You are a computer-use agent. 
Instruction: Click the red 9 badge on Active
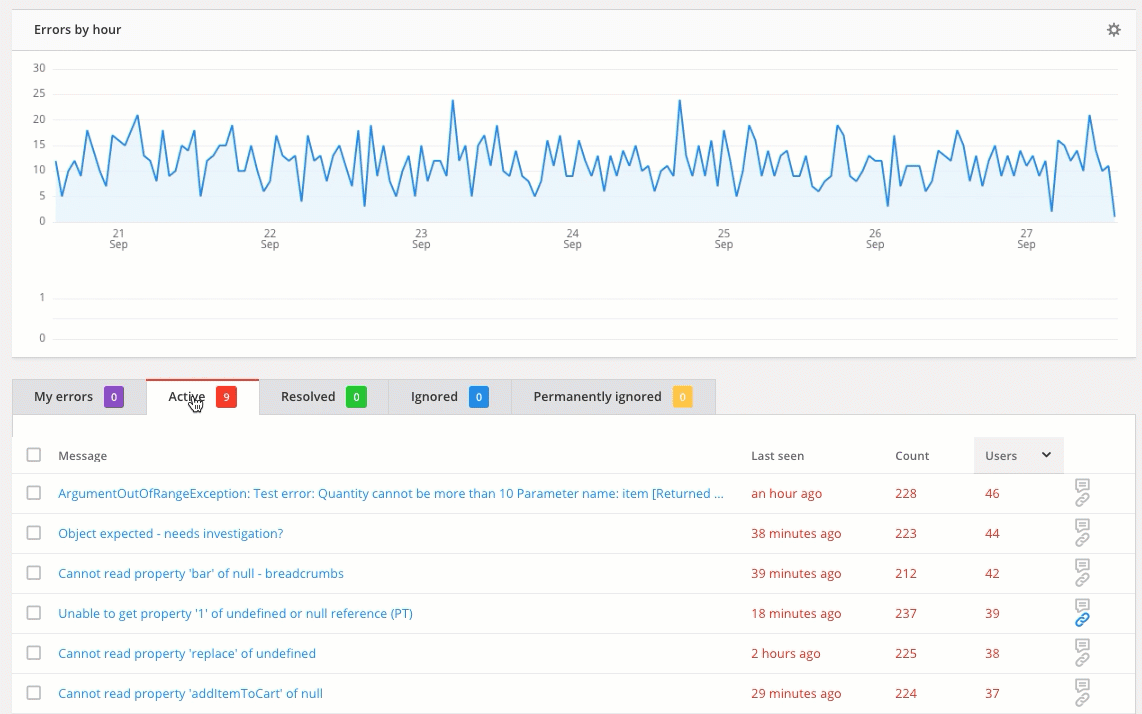[x=227, y=397]
